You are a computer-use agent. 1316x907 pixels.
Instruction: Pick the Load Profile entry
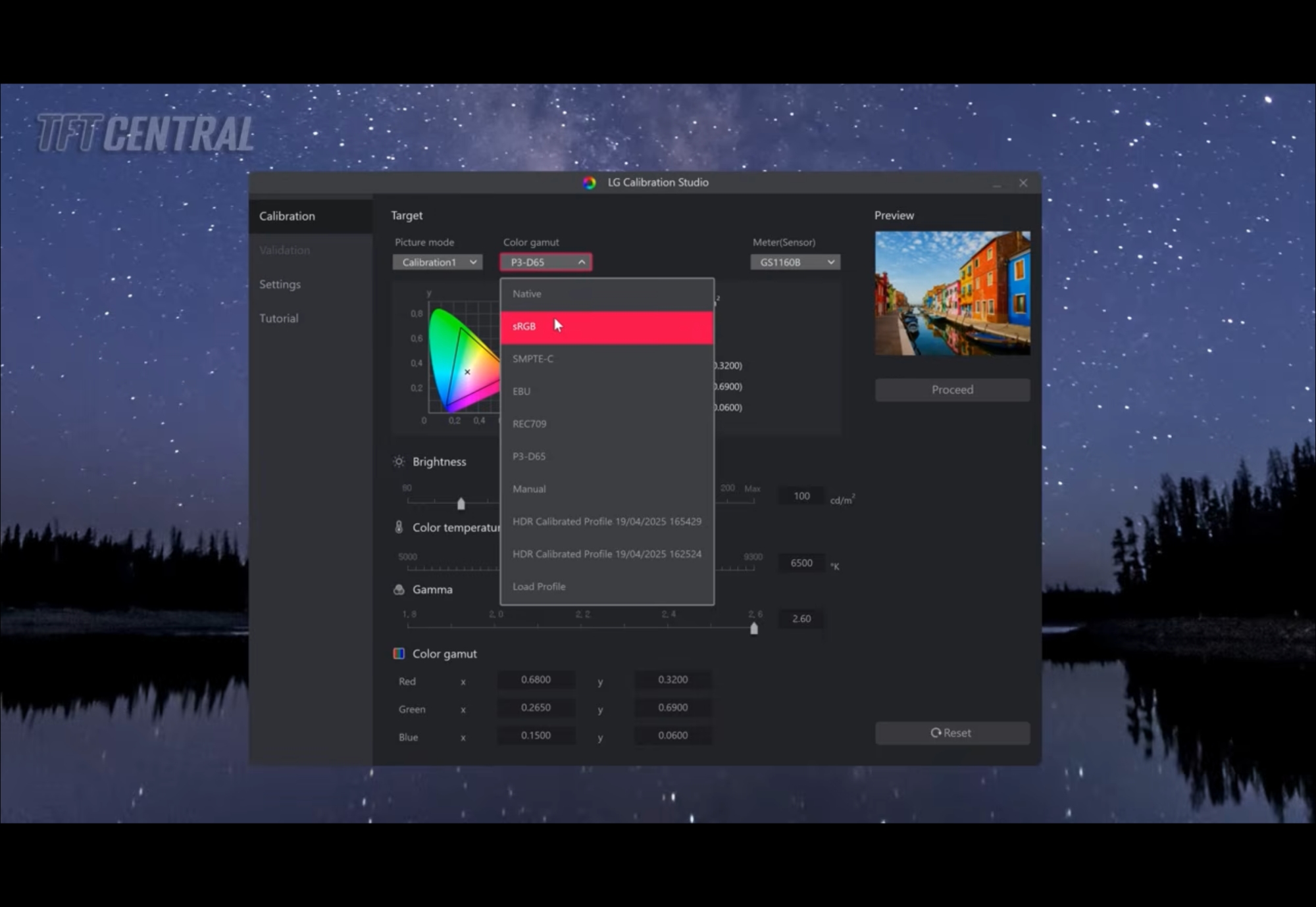606,586
